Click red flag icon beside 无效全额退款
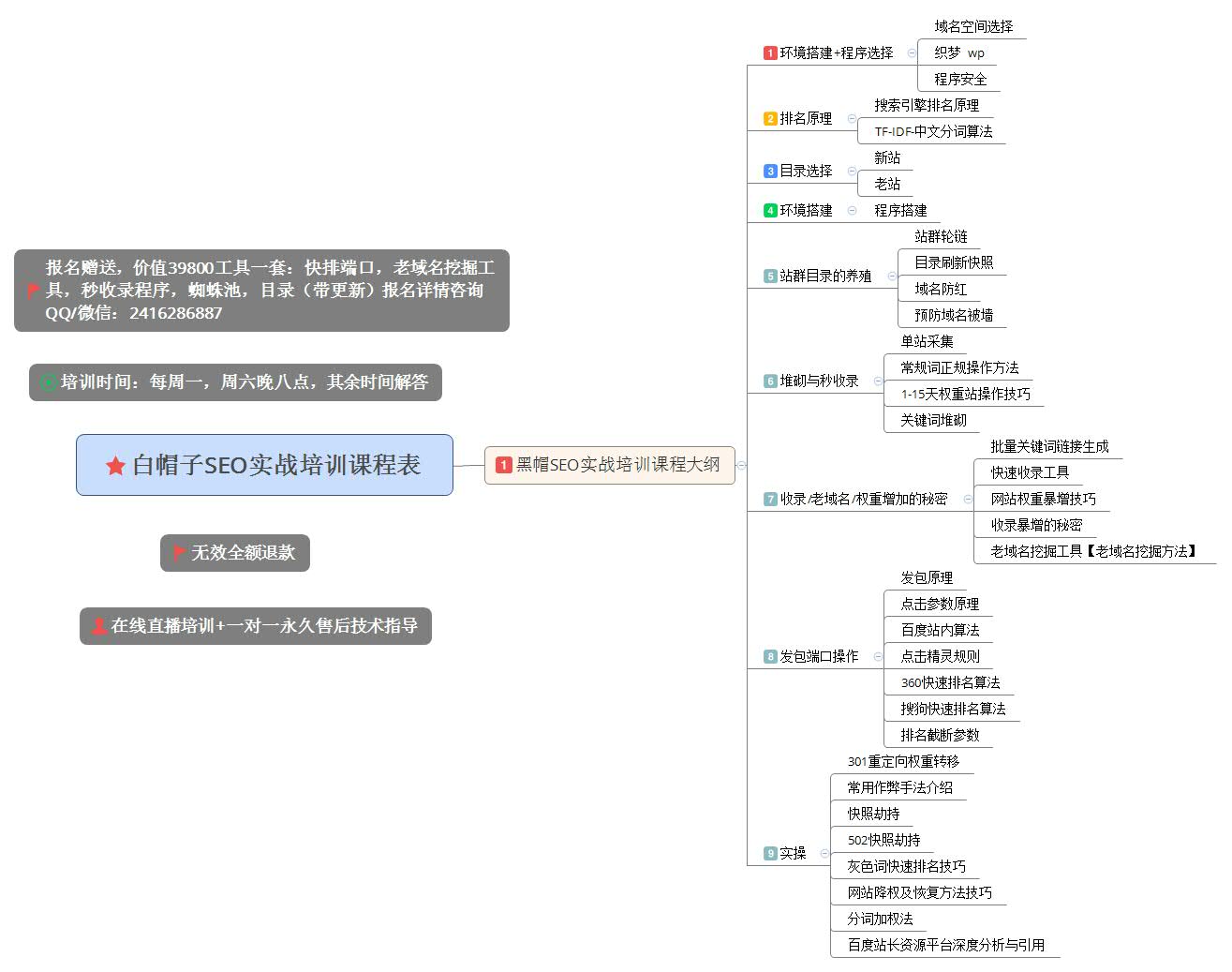 click(x=180, y=552)
